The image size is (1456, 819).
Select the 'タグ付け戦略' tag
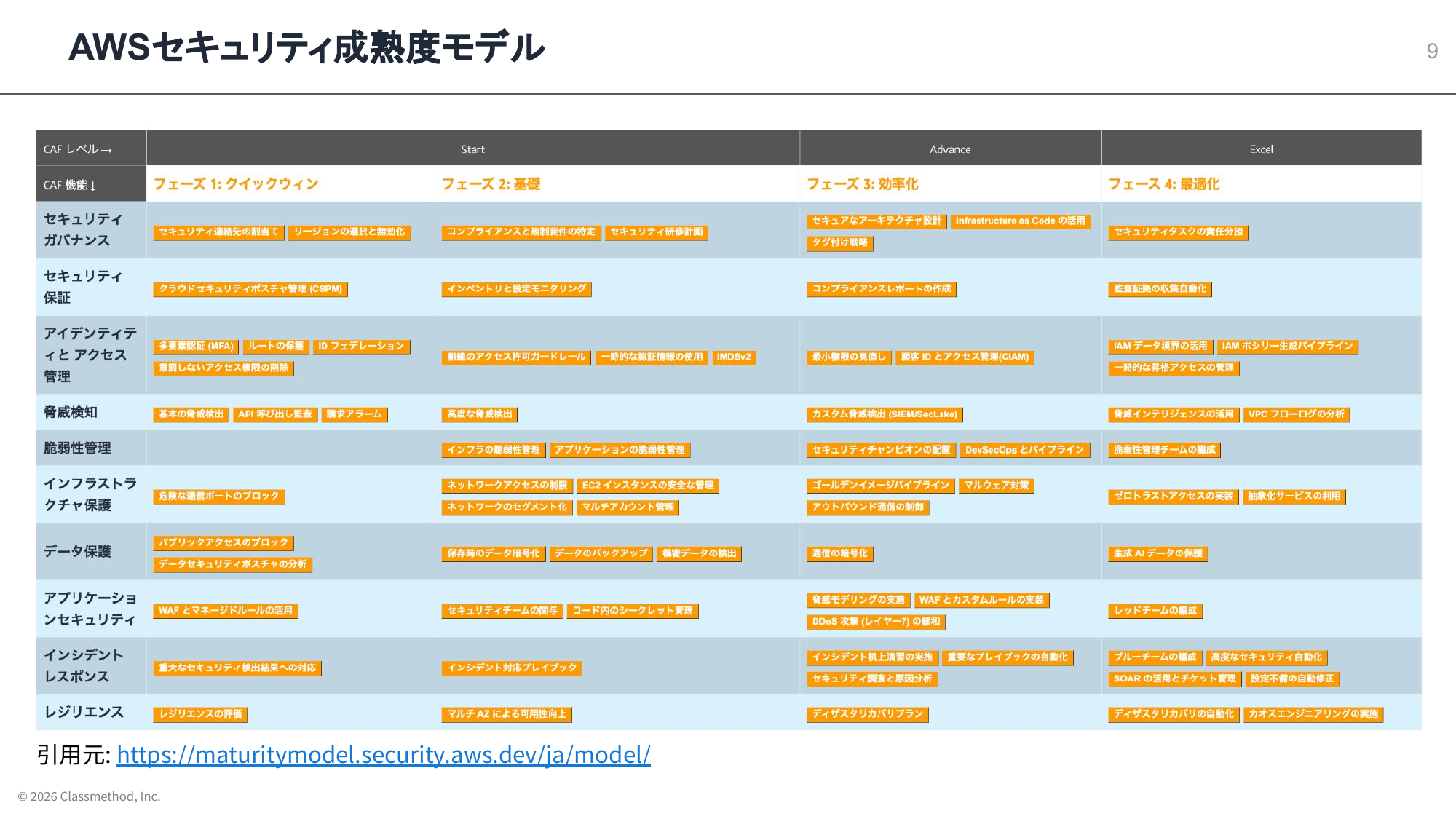[x=839, y=243]
